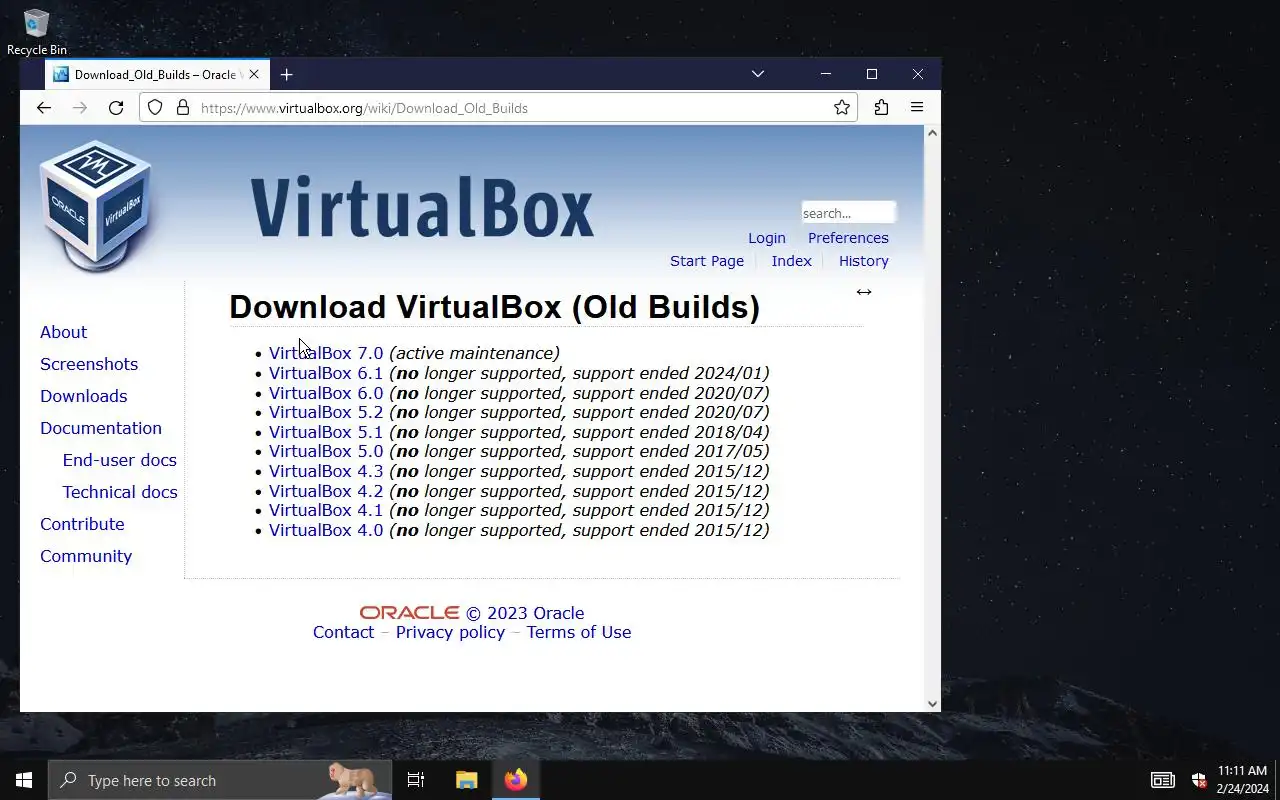Open the Windows Security tray icon

pyautogui.click(x=1199, y=780)
